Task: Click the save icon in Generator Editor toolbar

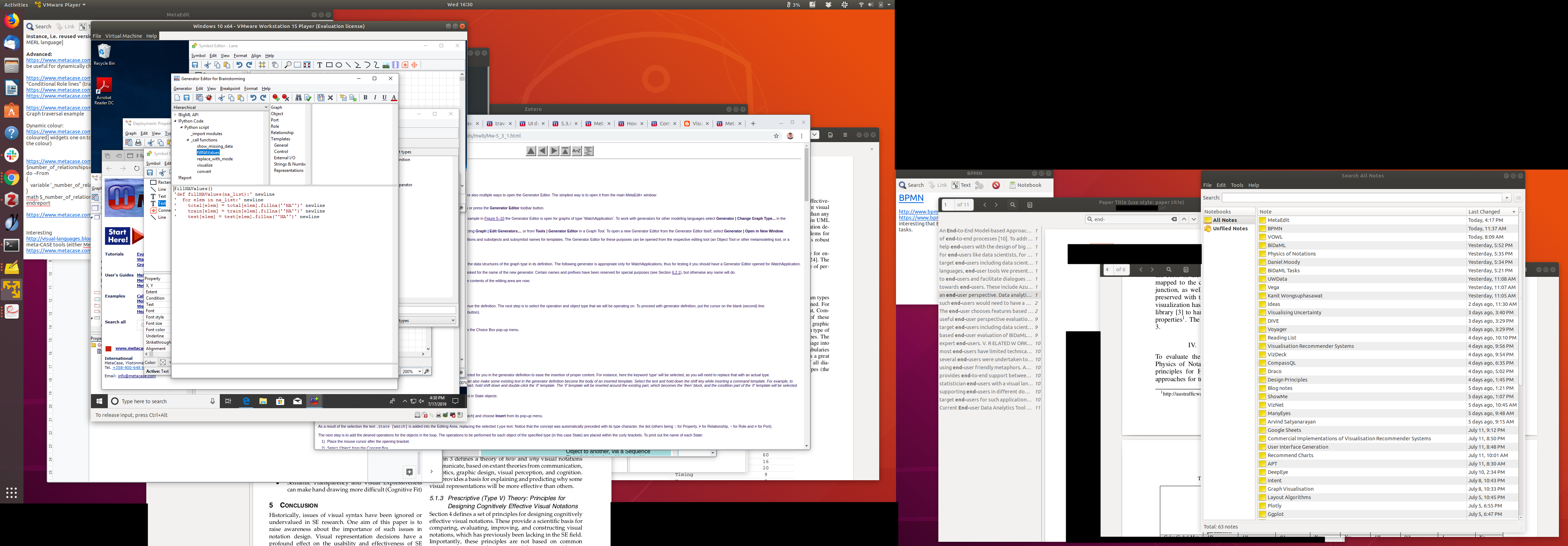Action: coord(187,98)
